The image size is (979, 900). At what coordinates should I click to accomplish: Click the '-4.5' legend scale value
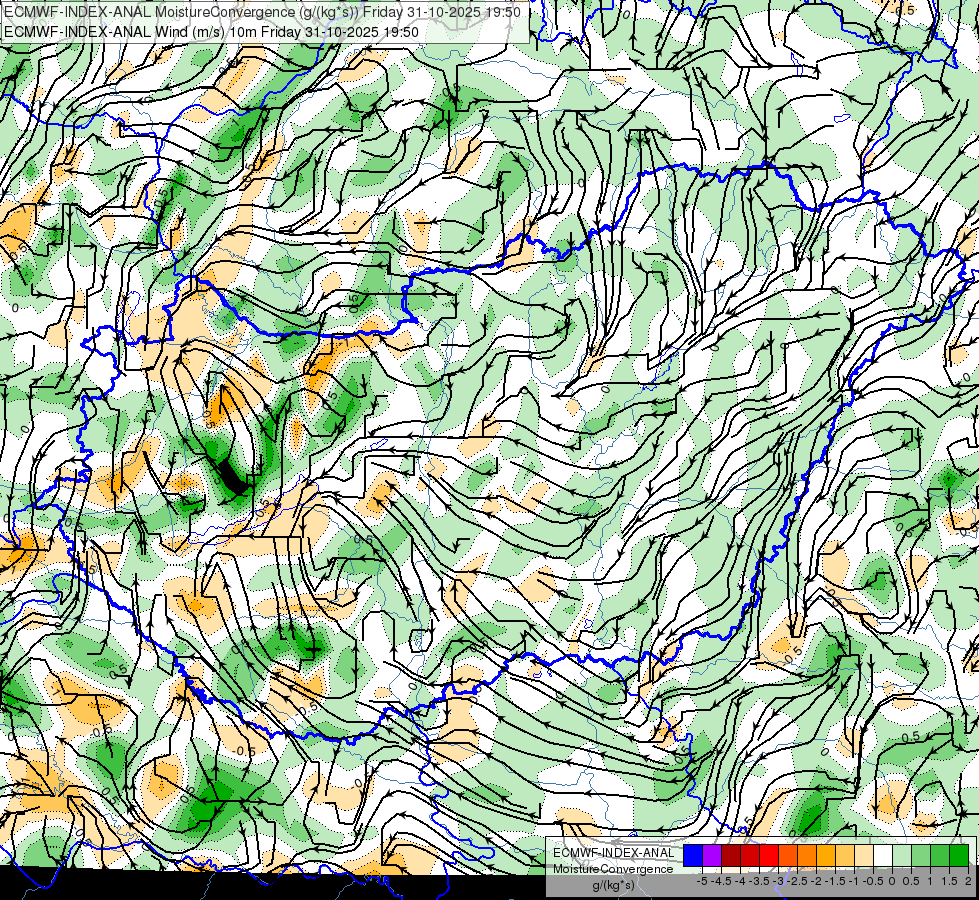pos(721,881)
